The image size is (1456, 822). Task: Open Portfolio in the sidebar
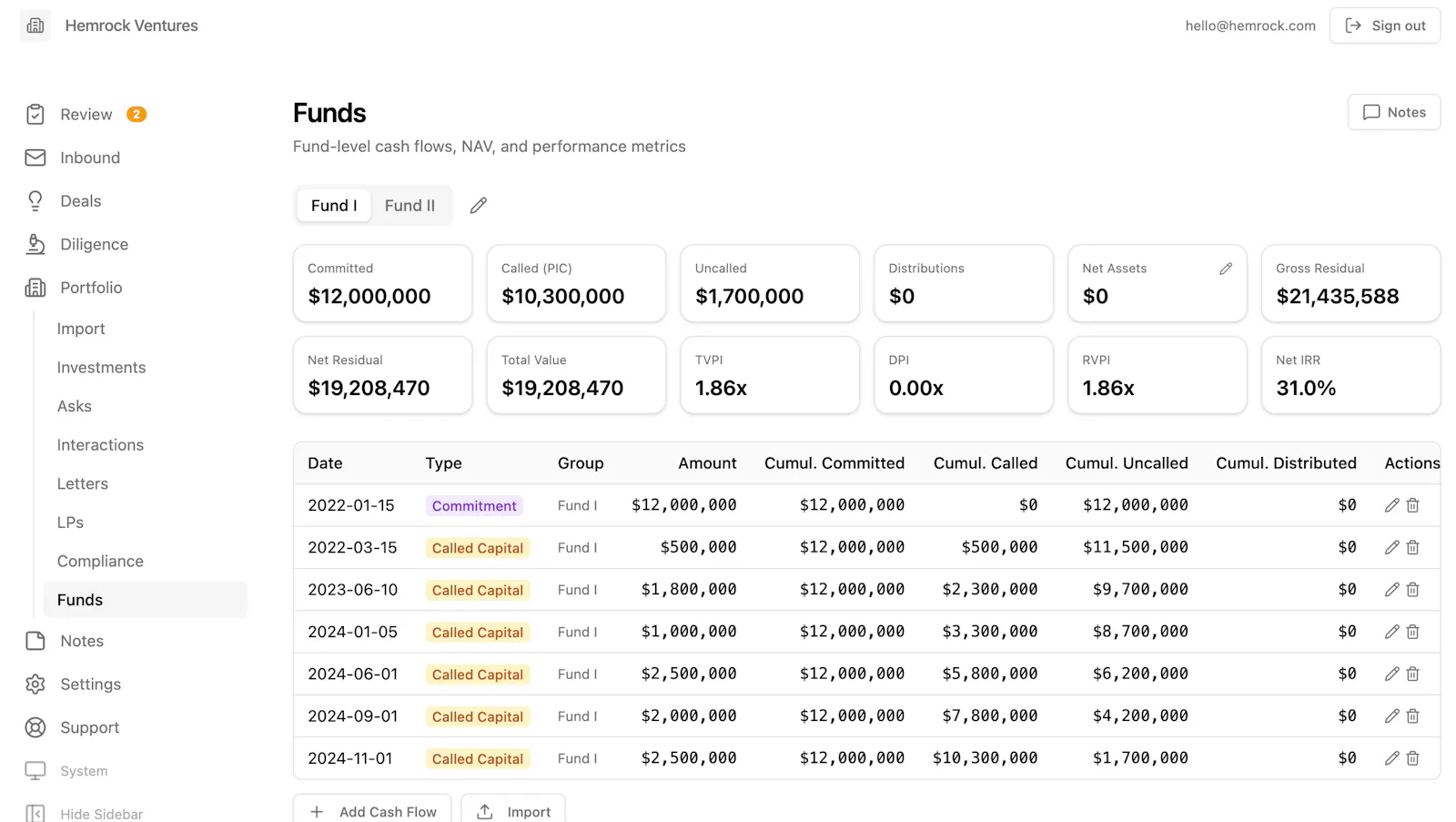(91, 288)
